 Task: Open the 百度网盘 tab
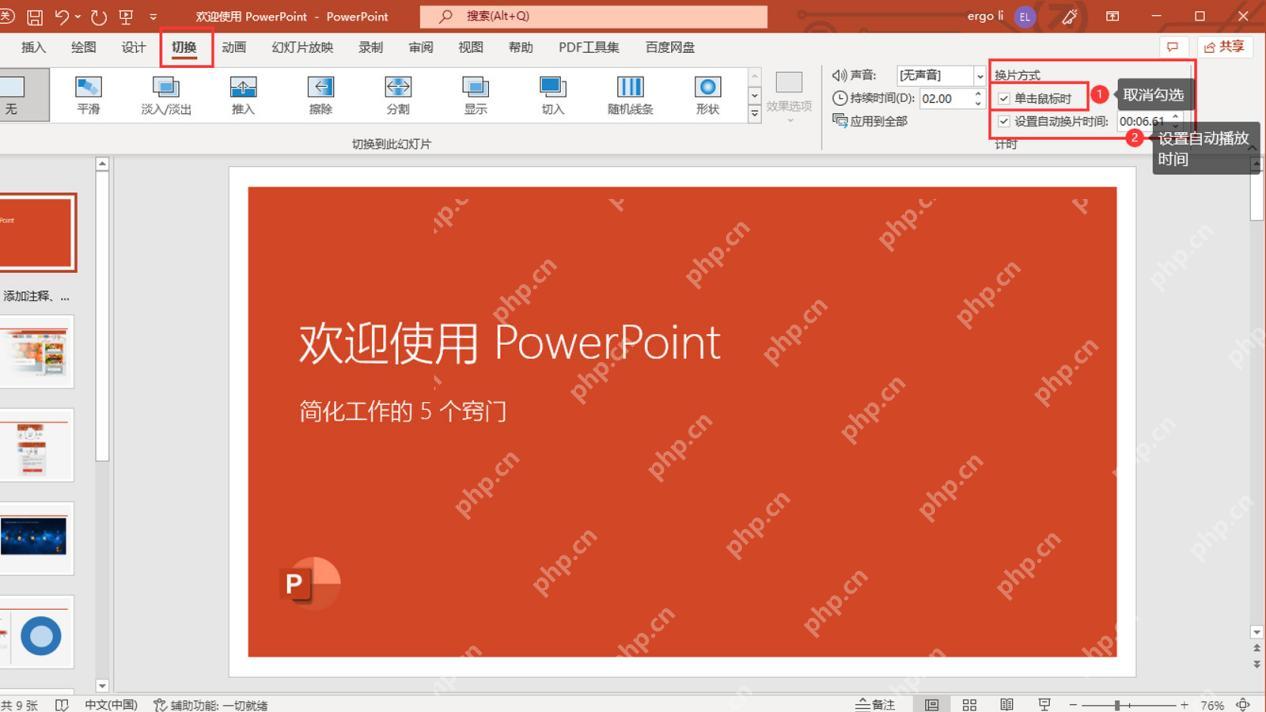coord(670,47)
